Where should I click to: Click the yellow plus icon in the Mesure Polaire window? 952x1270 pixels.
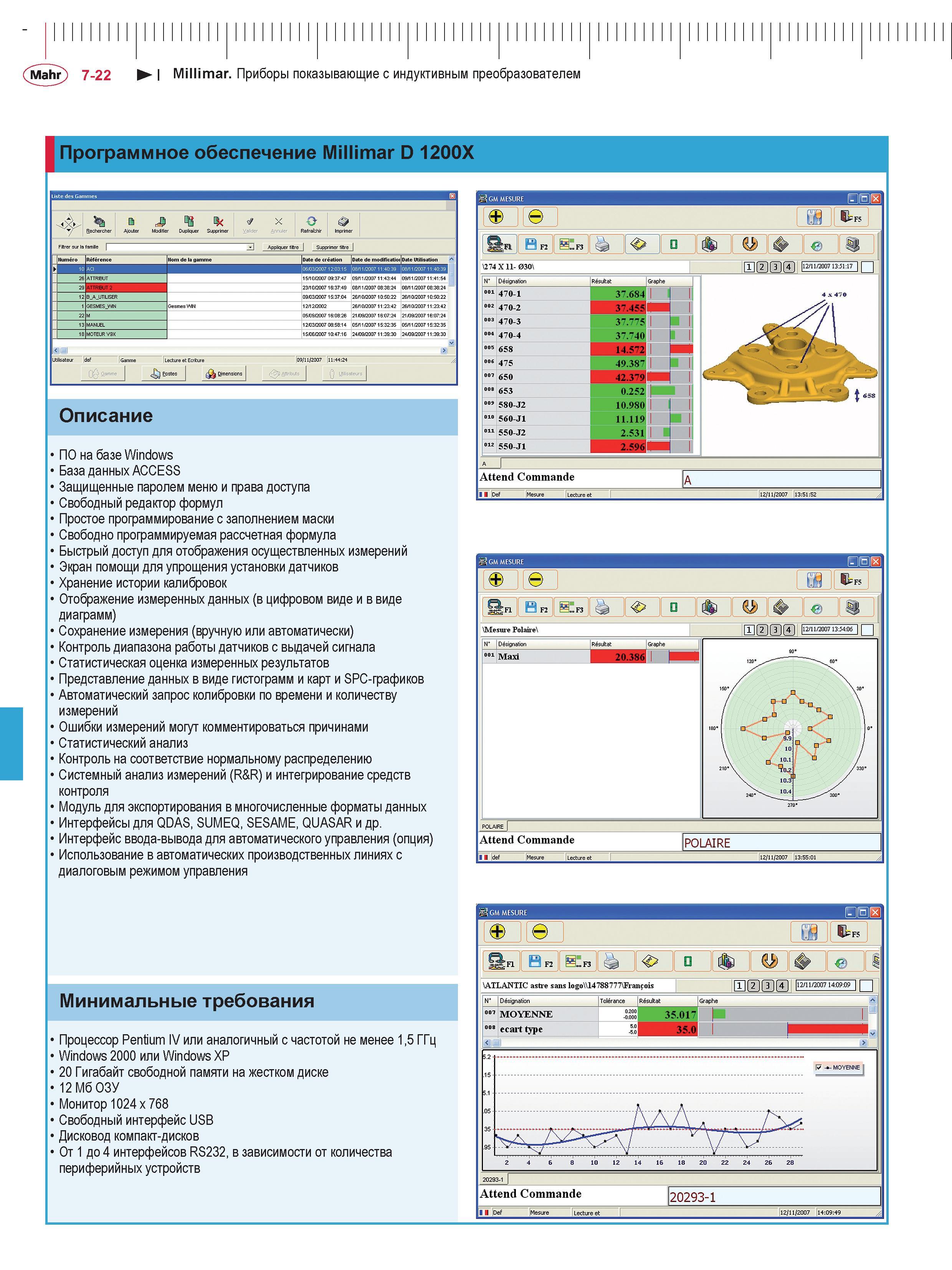pyautogui.click(x=496, y=579)
